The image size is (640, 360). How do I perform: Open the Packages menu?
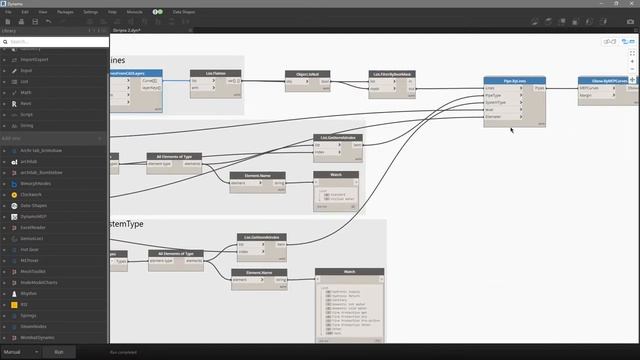pos(65,12)
